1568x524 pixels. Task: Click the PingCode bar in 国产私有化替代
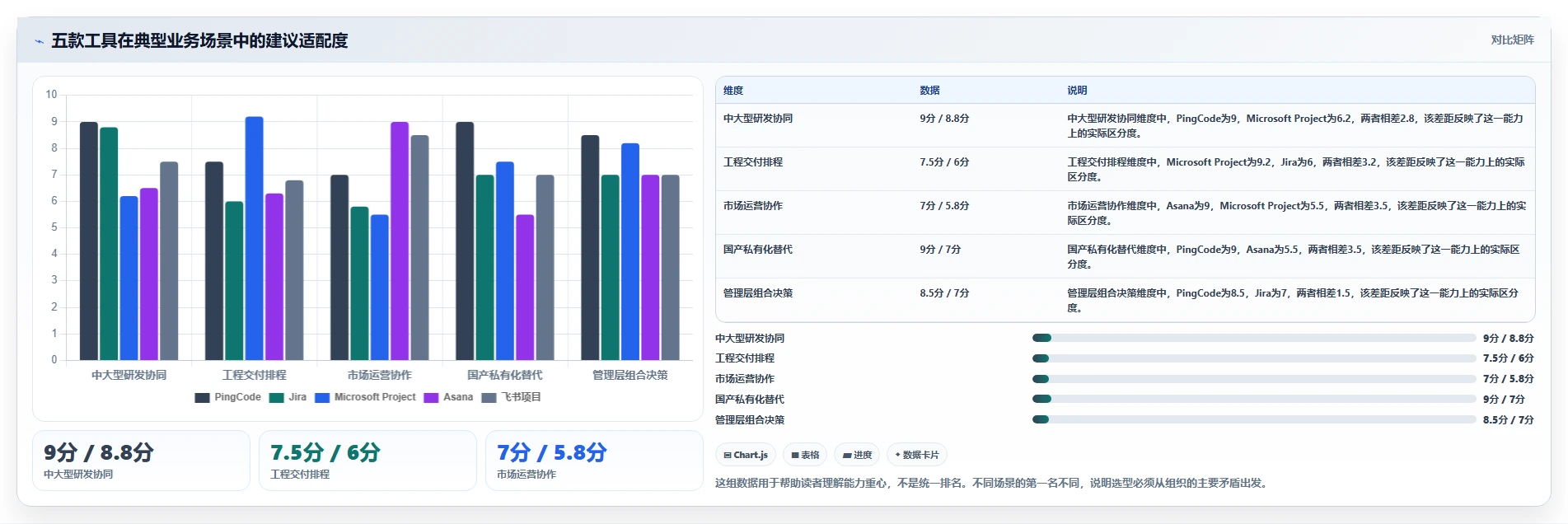(x=465, y=241)
